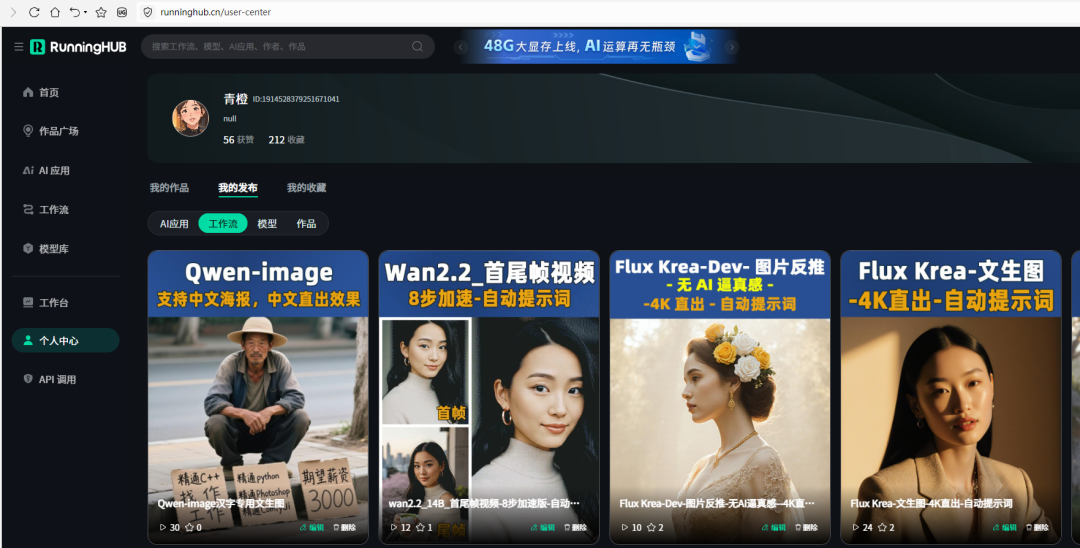The height and width of the screenshot is (548, 1080).
Task: Click 删除 on the Qwen-image card
Action: (345, 527)
